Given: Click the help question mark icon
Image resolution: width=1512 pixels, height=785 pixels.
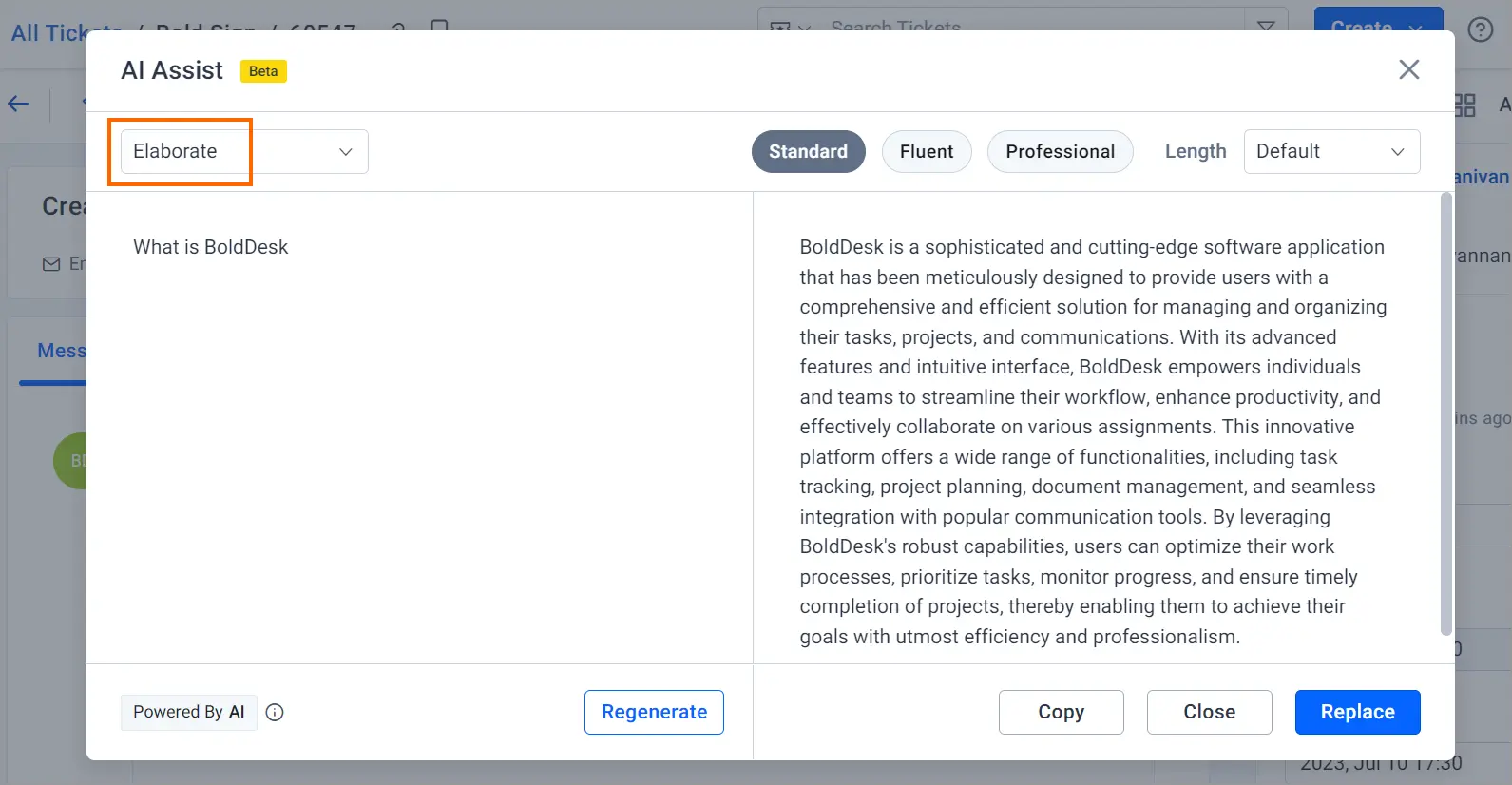Looking at the screenshot, I should (1480, 29).
